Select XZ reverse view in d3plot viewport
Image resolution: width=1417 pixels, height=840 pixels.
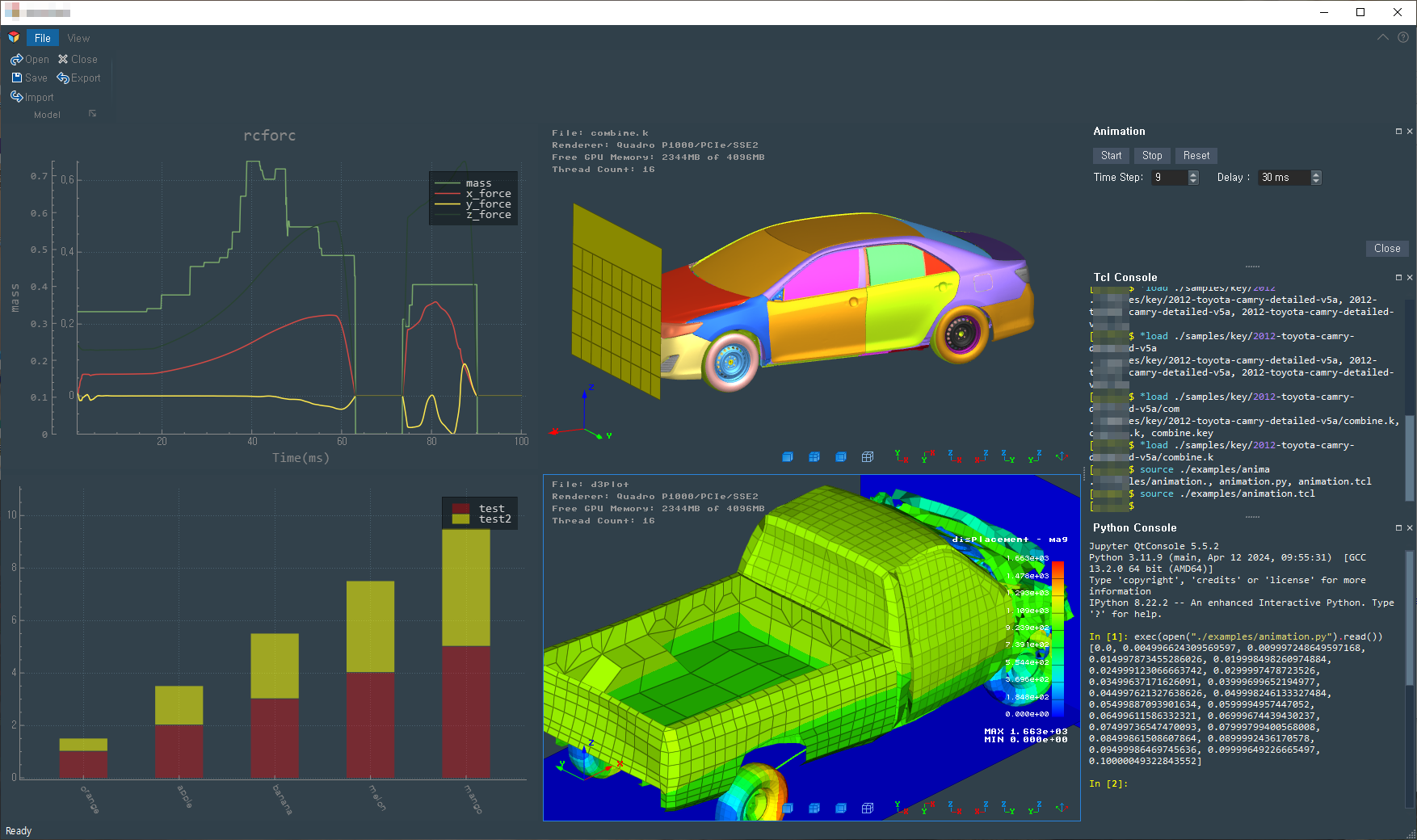tap(982, 808)
